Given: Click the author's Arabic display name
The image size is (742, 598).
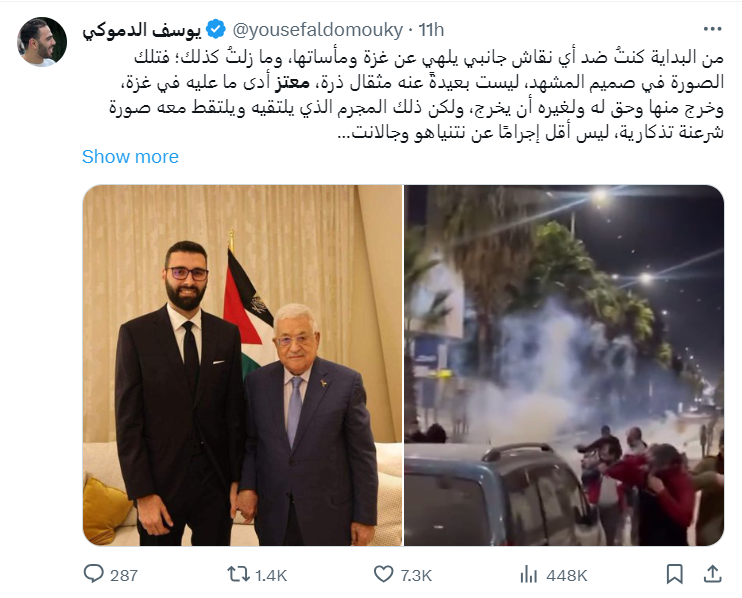Looking at the screenshot, I should [142, 30].
